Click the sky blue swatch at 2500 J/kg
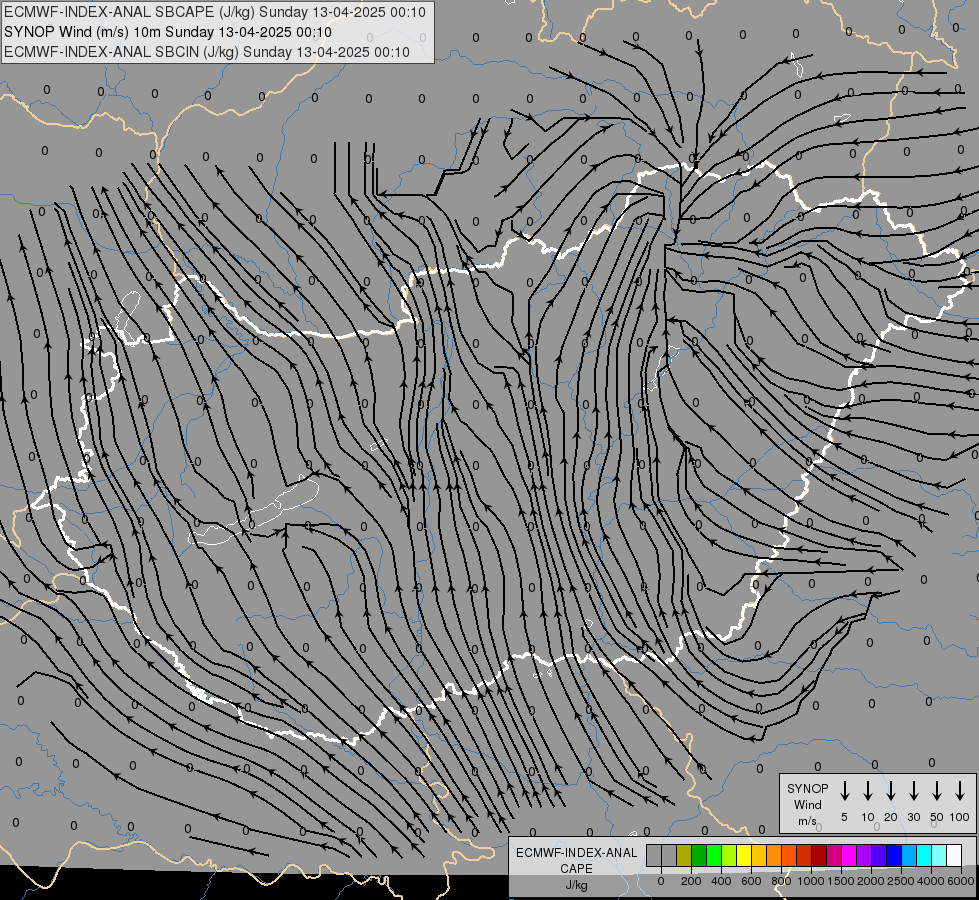This screenshot has width=979, height=900. [x=910, y=855]
